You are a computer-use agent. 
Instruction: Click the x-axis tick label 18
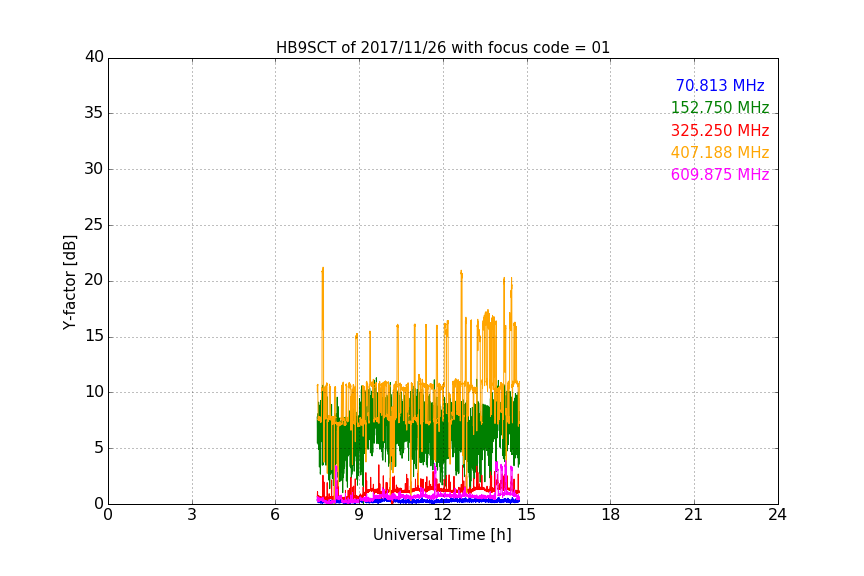611,515
